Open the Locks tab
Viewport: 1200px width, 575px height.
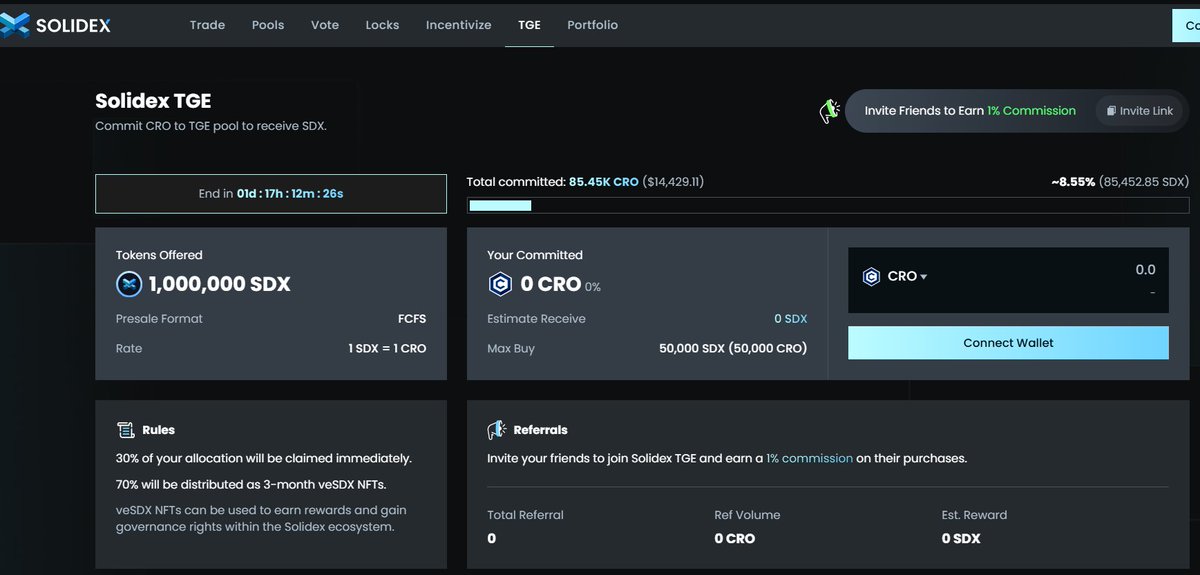coord(382,25)
